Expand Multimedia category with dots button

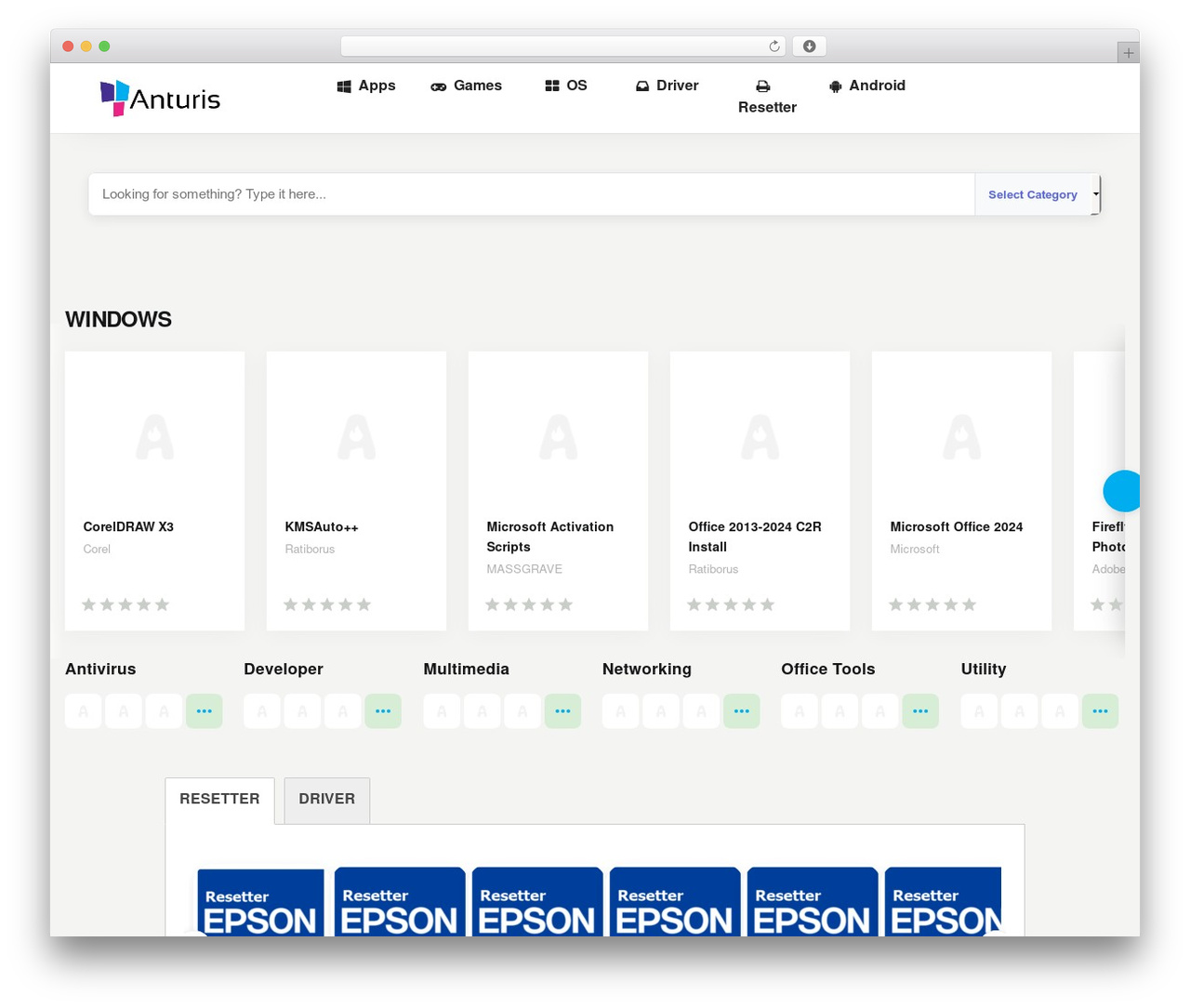coord(562,711)
